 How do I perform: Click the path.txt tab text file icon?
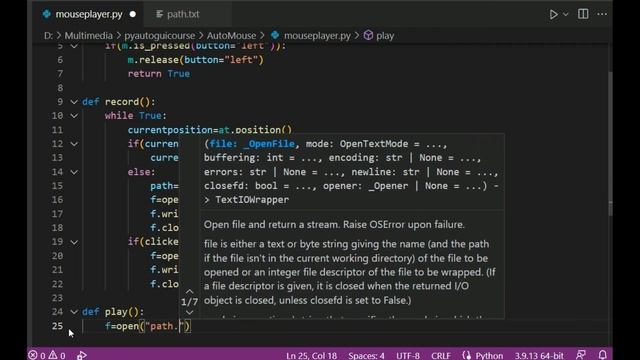point(160,14)
